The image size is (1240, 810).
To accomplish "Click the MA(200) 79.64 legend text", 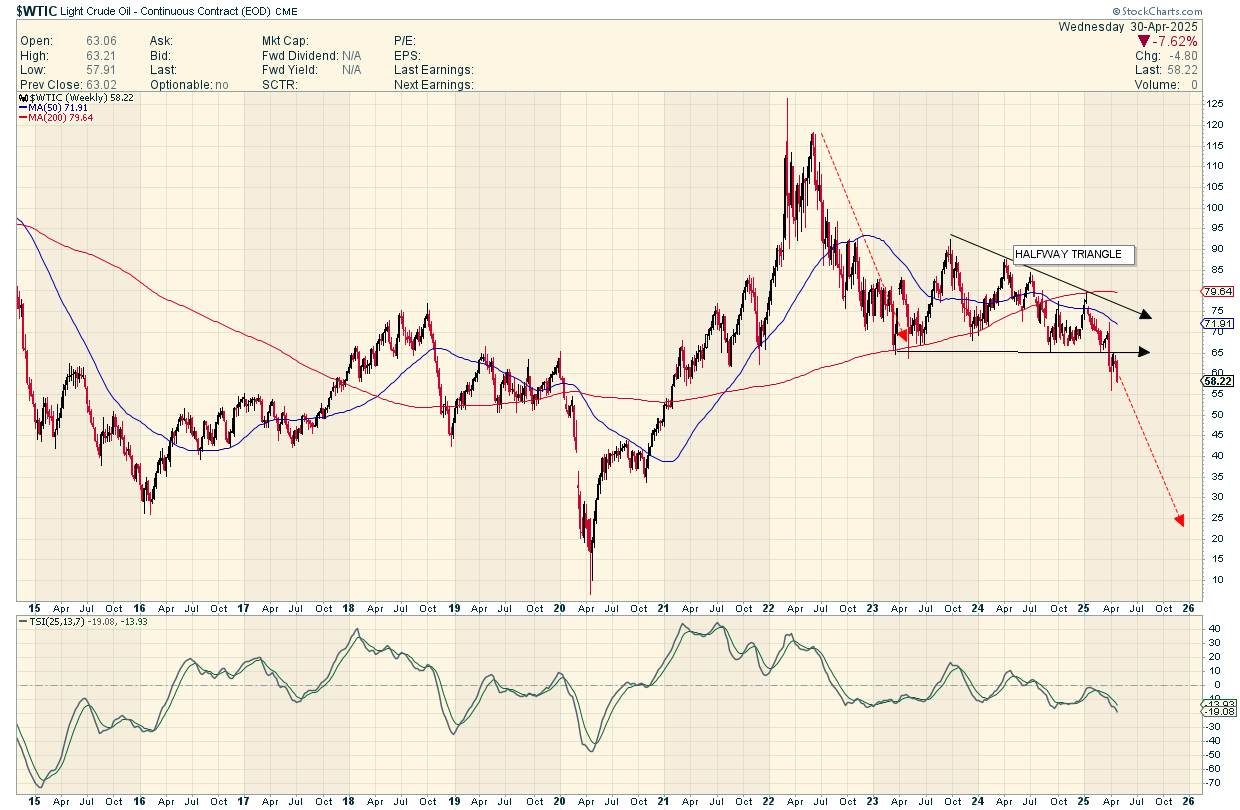I will click(x=62, y=117).
